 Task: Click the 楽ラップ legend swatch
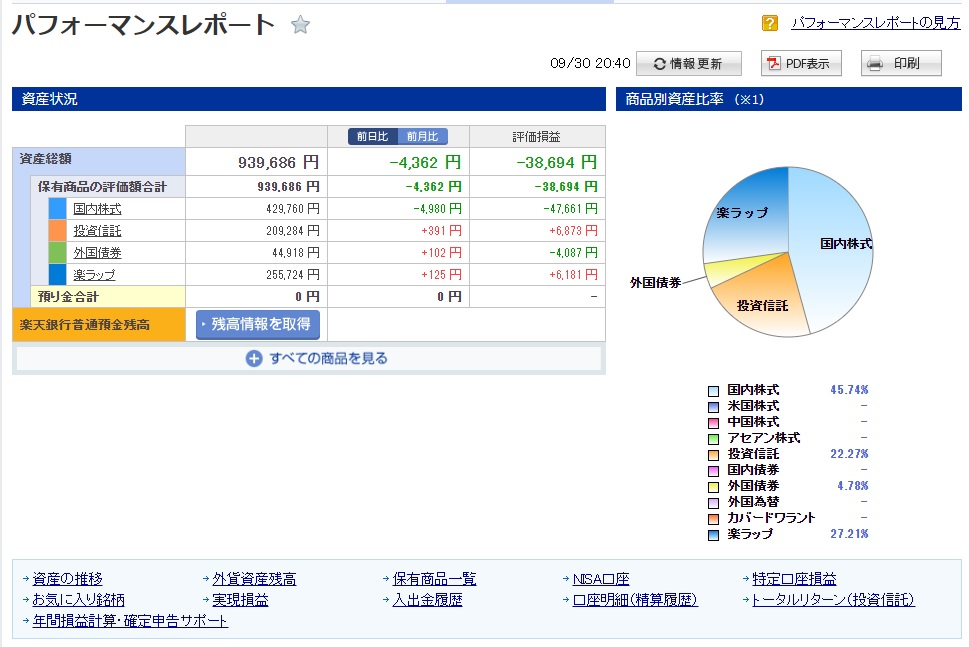(713, 535)
